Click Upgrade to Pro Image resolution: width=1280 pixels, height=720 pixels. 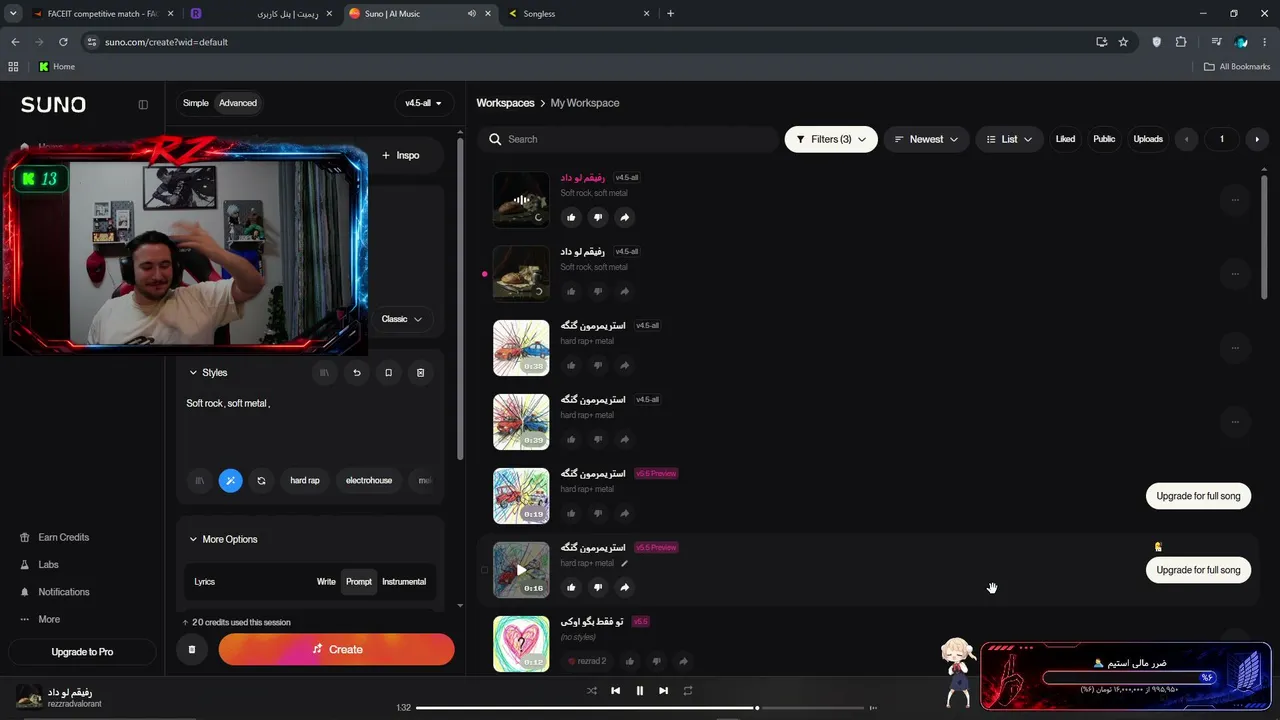point(82,652)
